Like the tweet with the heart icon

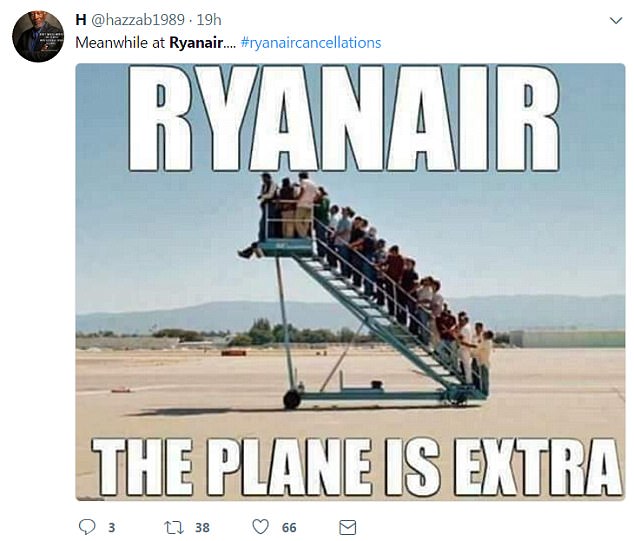[261, 526]
